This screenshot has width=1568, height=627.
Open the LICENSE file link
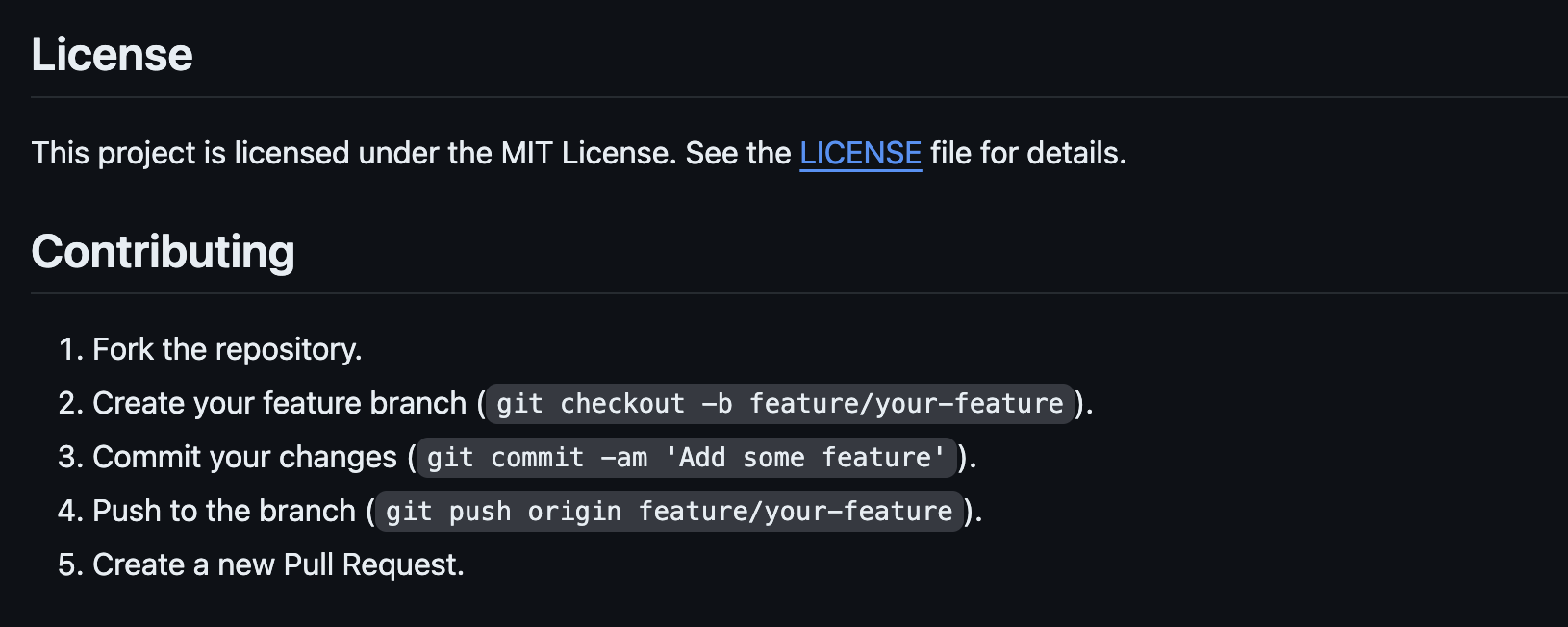pos(860,154)
